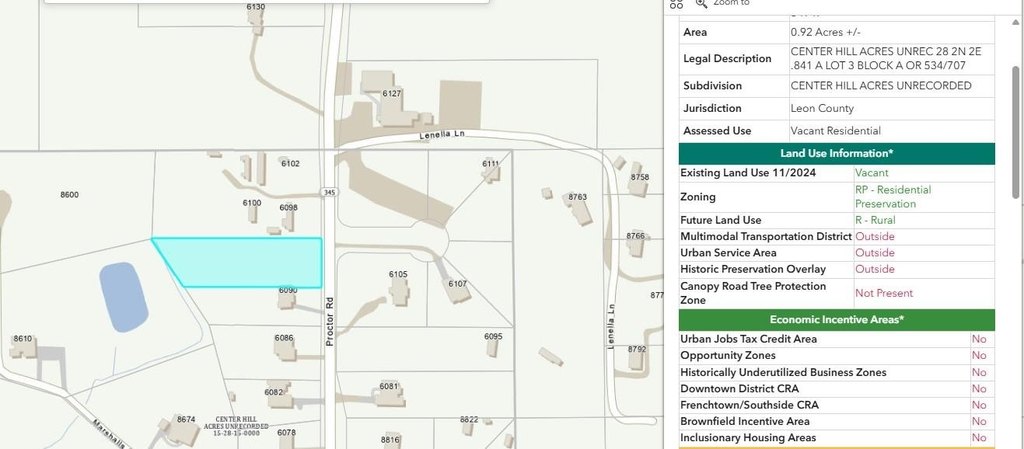
Task: Click the RP - Residential Preservation zoning value
Action: [x=892, y=197]
